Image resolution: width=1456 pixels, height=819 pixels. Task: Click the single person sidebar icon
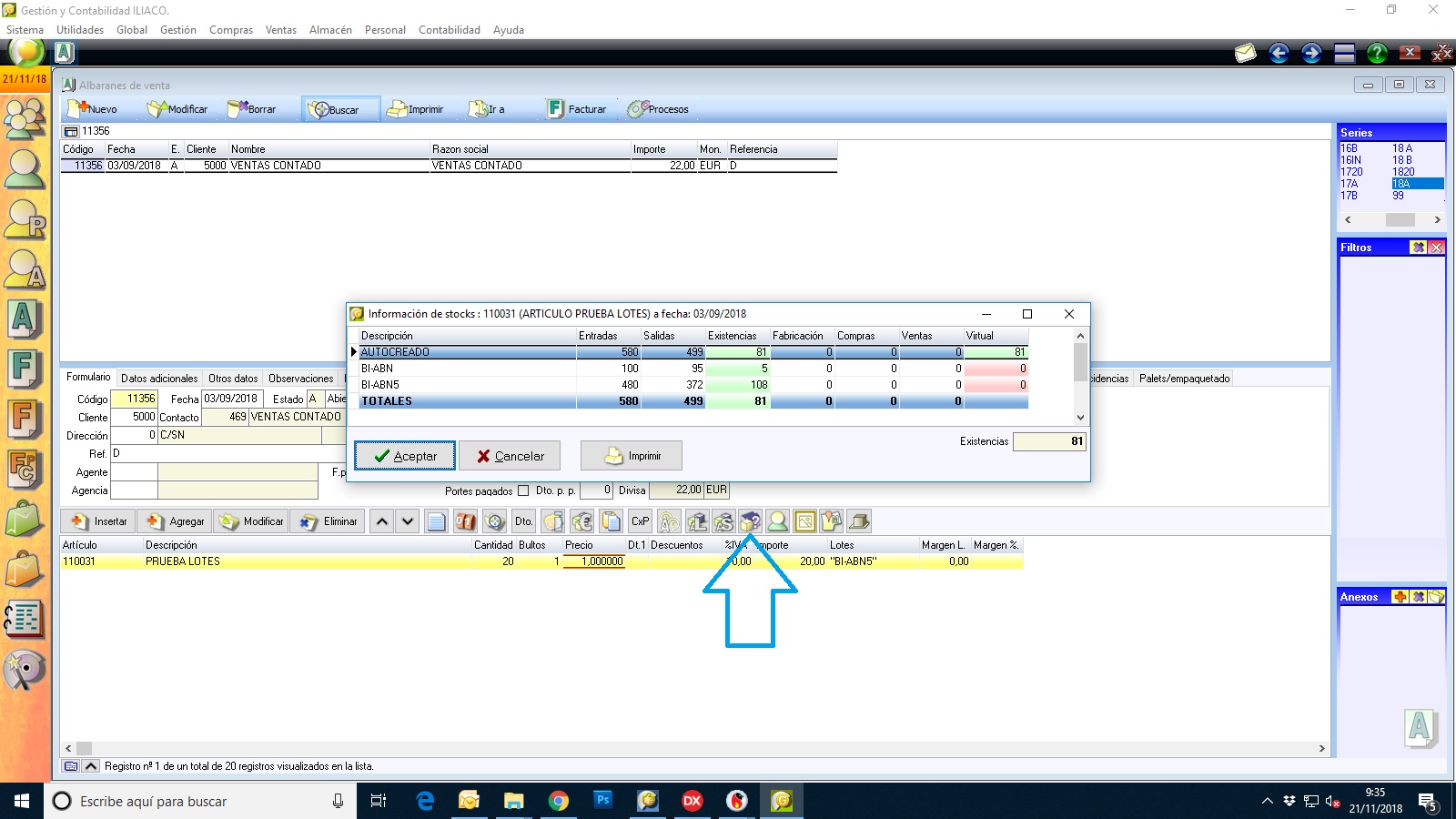[x=25, y=170]
